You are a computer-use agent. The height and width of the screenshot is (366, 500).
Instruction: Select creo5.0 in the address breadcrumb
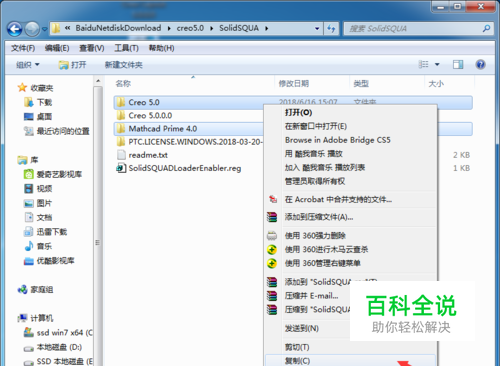coord(190,28)
